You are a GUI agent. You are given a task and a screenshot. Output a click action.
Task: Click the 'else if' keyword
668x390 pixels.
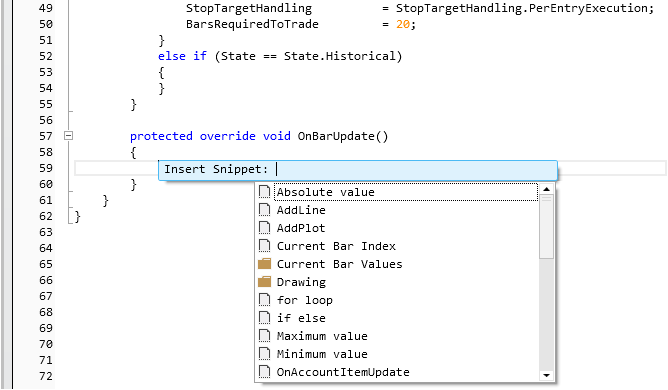point(182,56)
